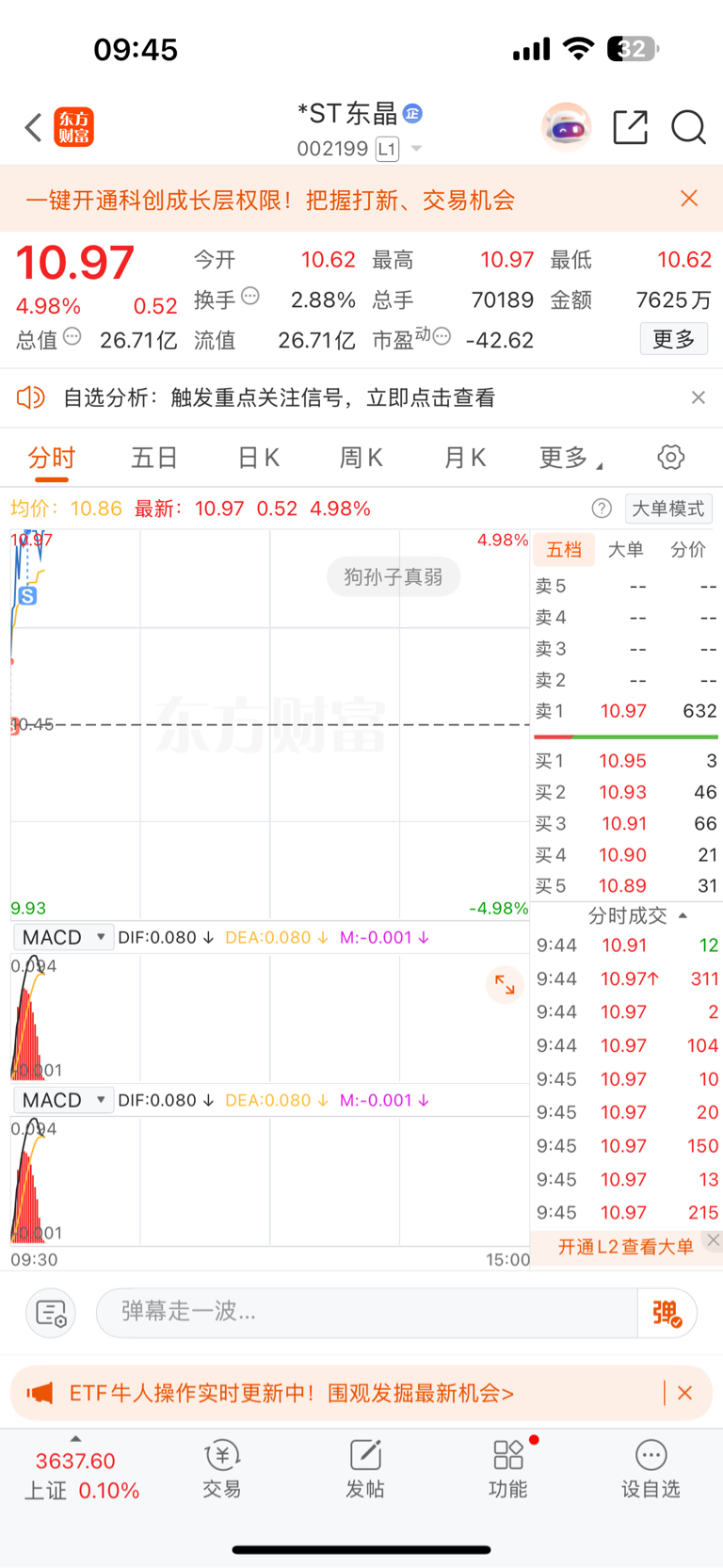Toggle the 弹 danmaku switch
The image size is (723, 1568).
coord(667,1313)
